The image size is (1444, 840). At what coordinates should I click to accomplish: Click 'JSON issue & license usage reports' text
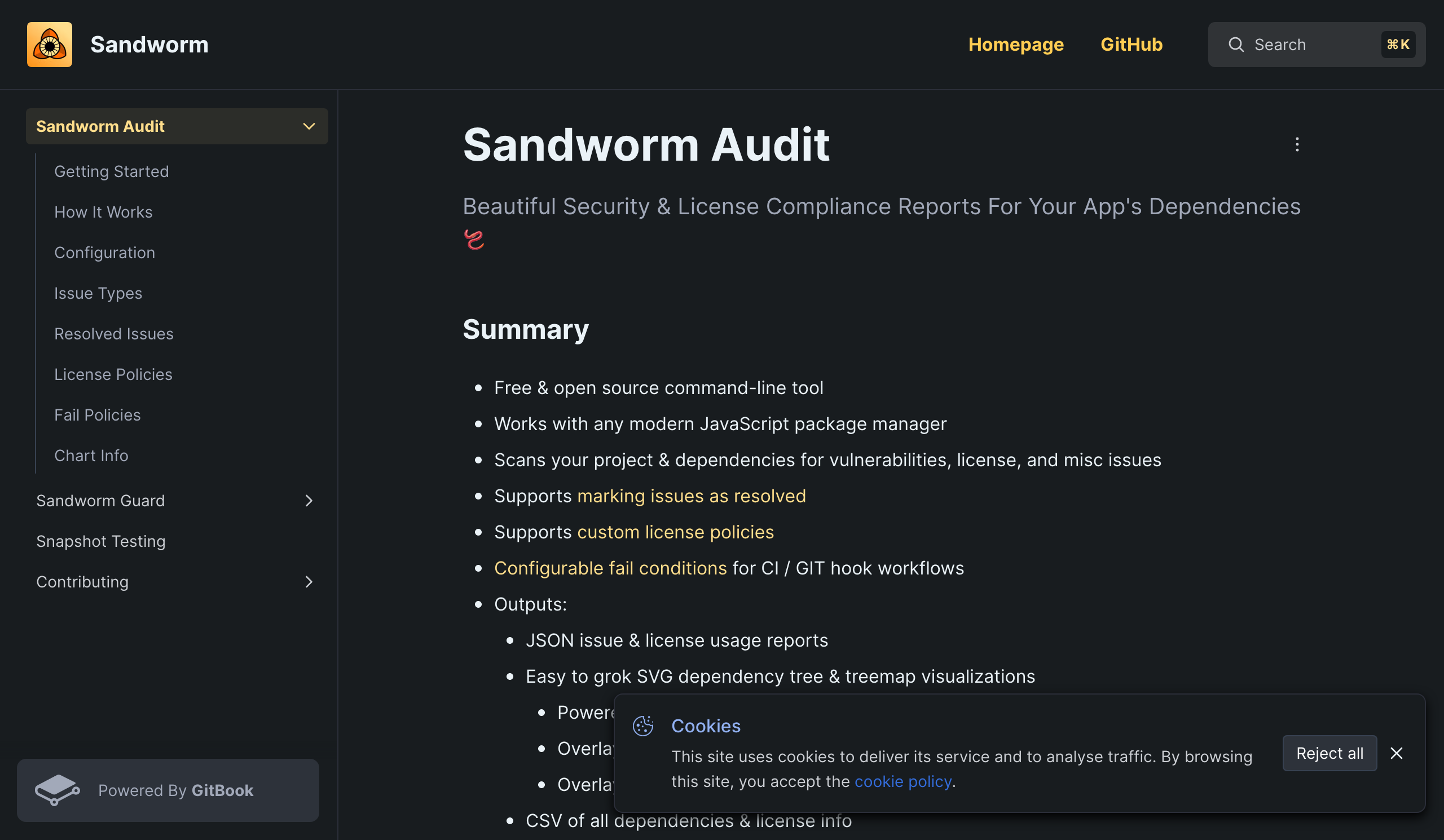677,641
